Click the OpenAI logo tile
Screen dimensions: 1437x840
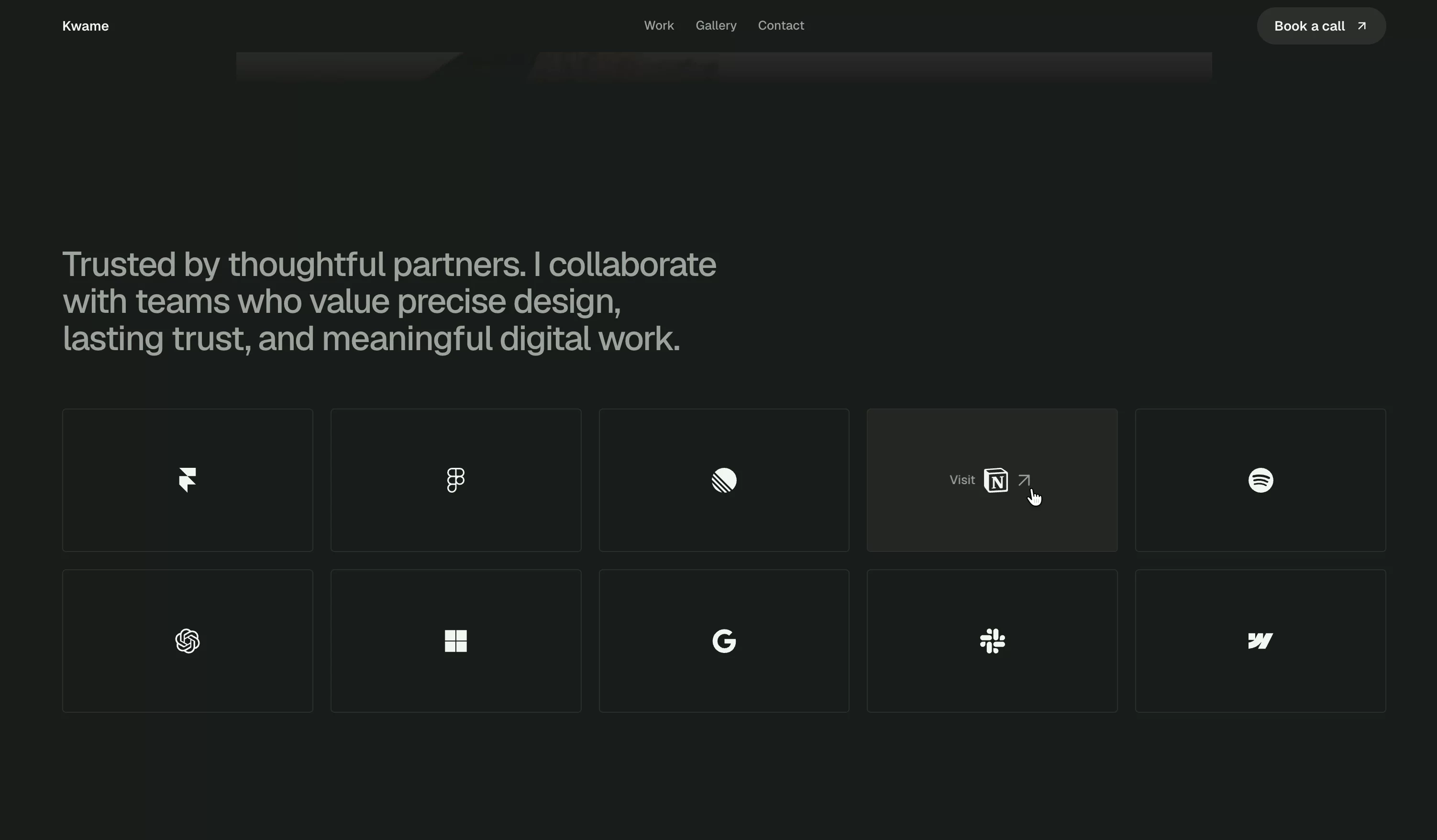(188, 641)
